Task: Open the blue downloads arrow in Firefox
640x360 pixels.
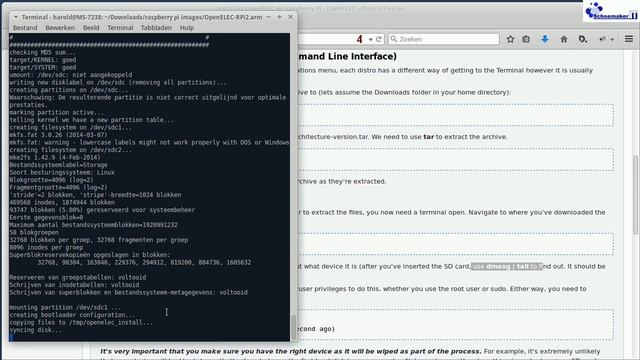Action: [545, 39]
